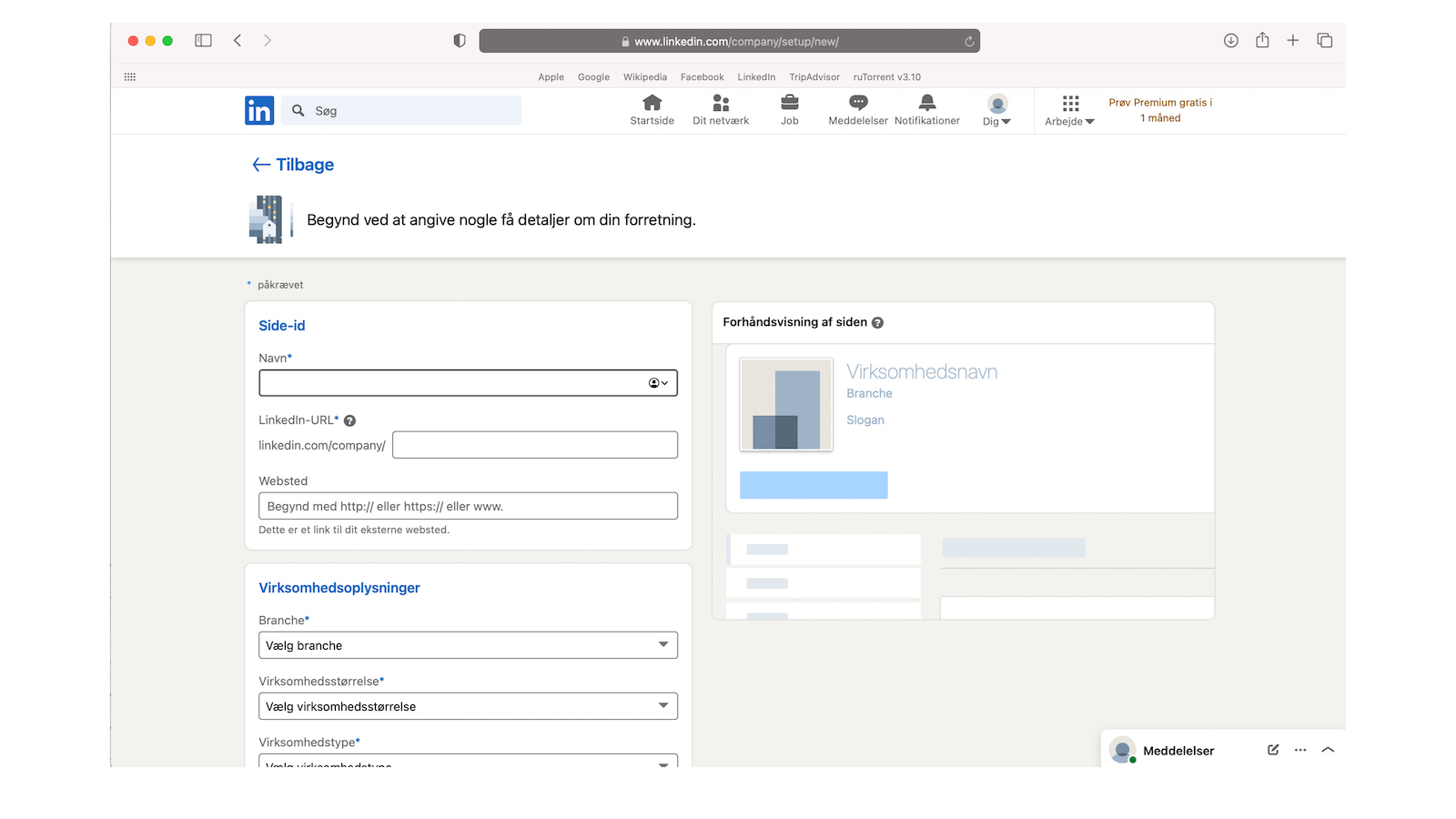Click the privacy shield icon in the address bar

click(460, 40)
